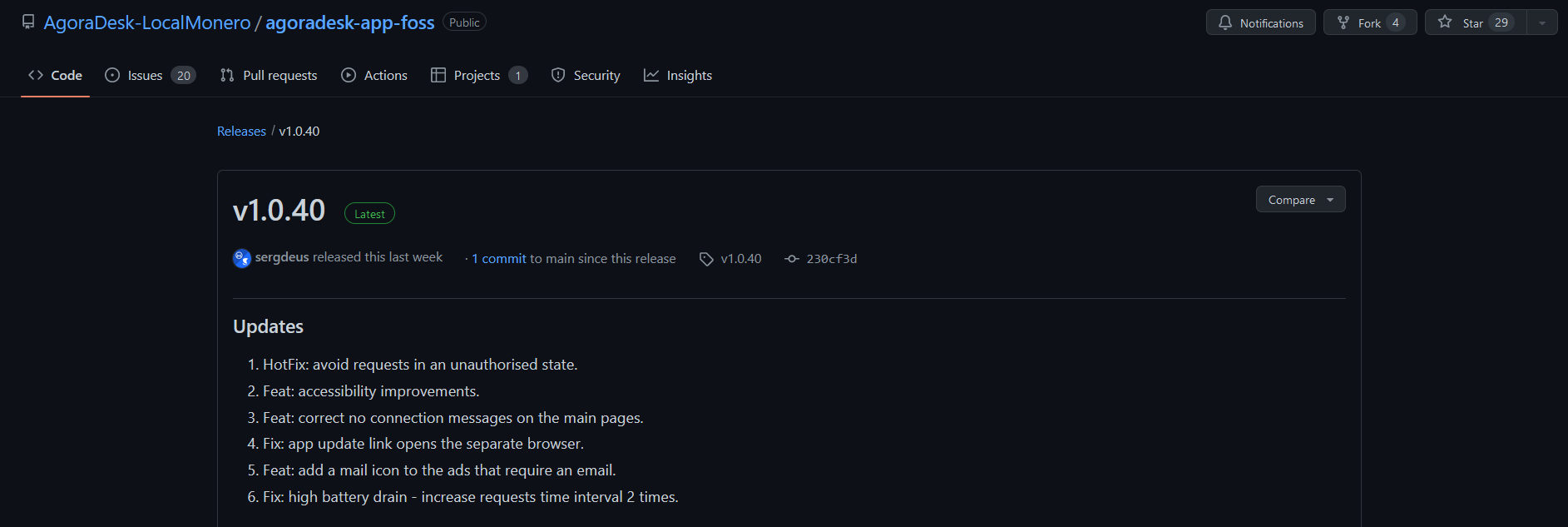
Task: Open the AgoraDesk-LocalMonero owner link
Action: coord(147,22)
